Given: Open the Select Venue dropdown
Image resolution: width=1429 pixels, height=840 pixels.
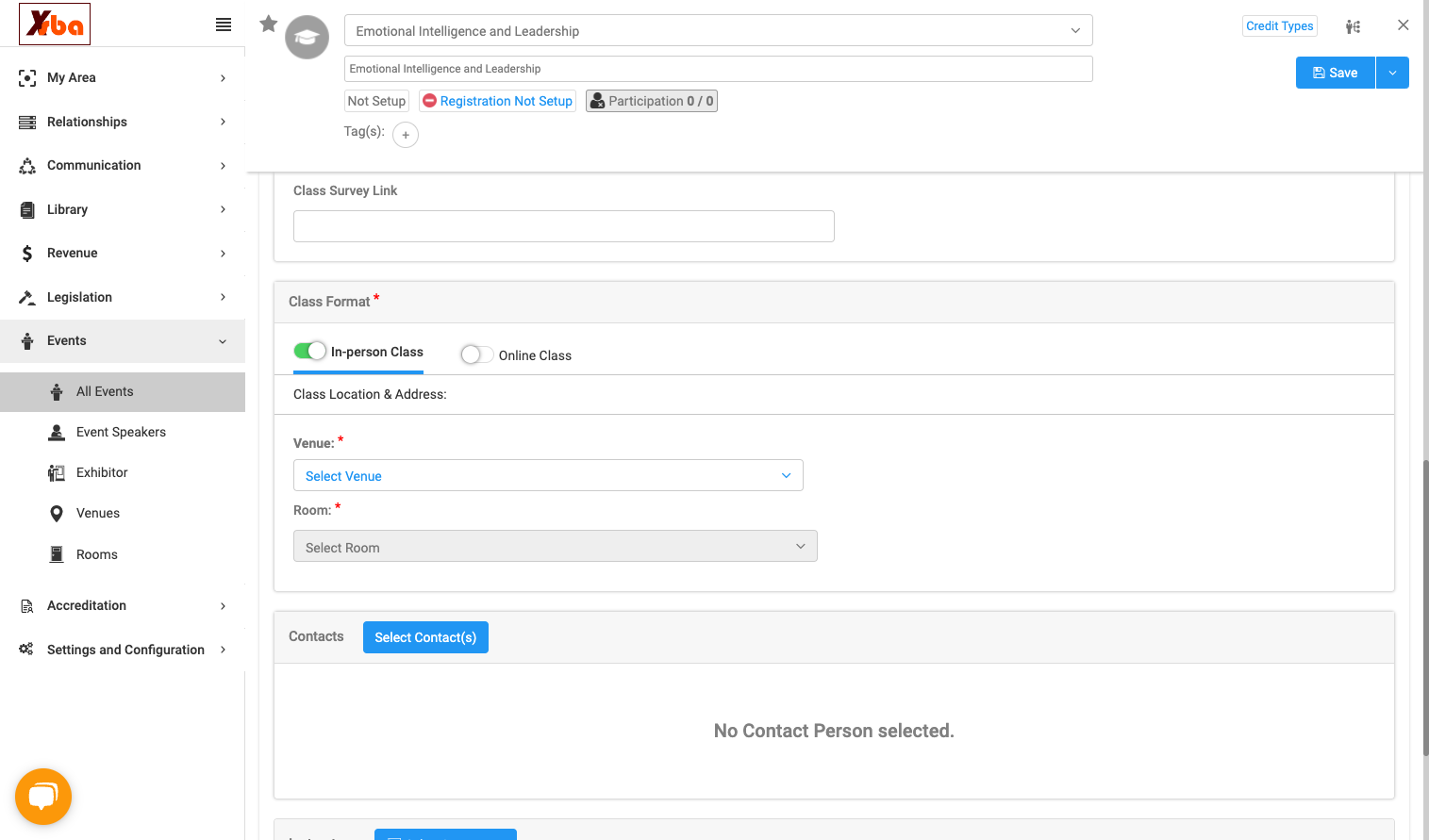Looking at the screenshot, I should coord(548,475).
